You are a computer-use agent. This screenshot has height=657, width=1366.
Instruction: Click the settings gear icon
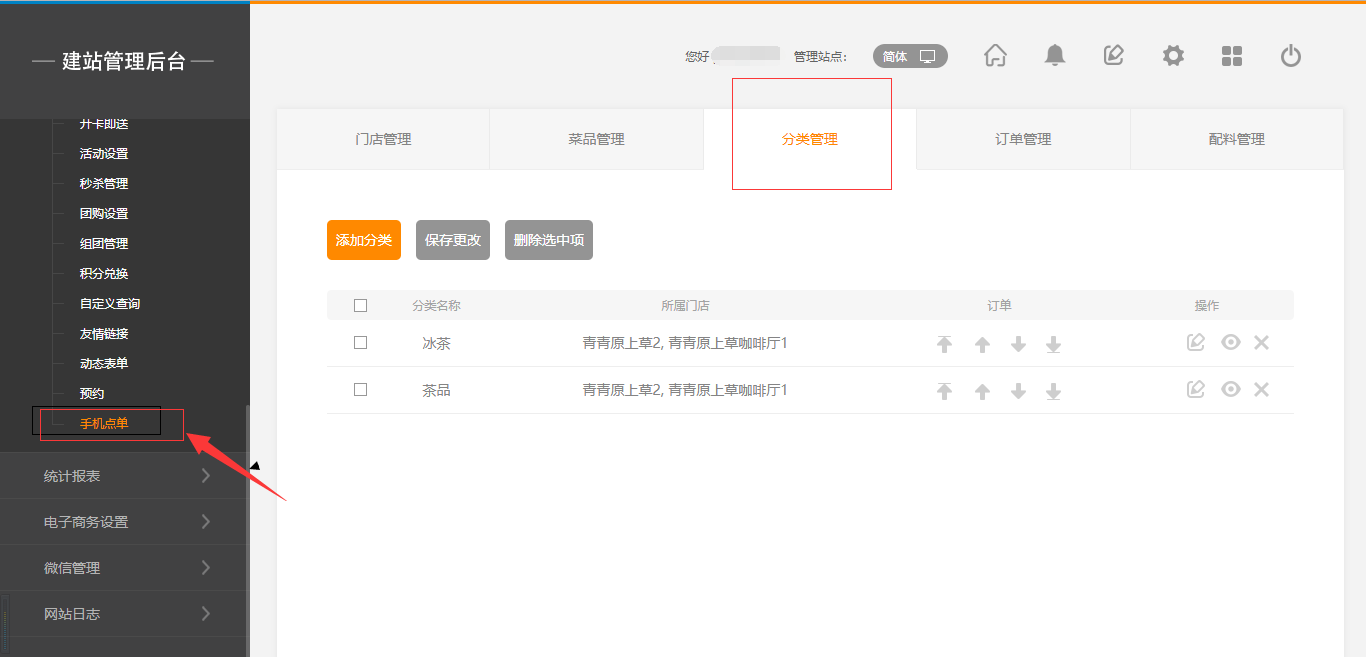pos(1173,56)
